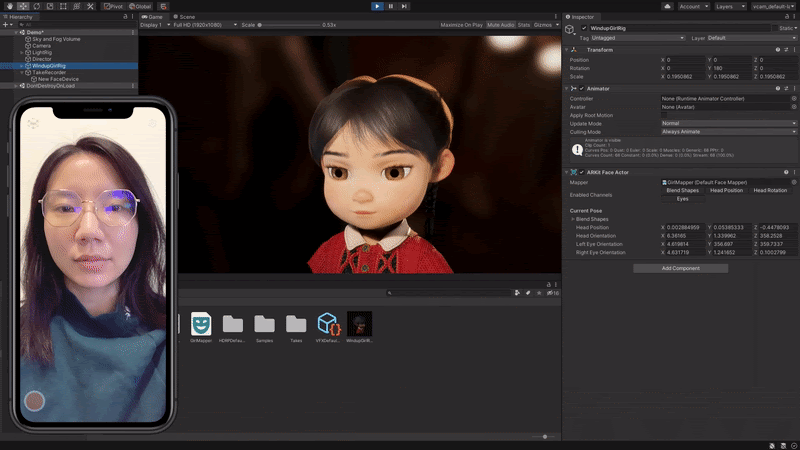Expand the Blend Shapes foldout
The image size is (800, 450).
coord(573,218)
